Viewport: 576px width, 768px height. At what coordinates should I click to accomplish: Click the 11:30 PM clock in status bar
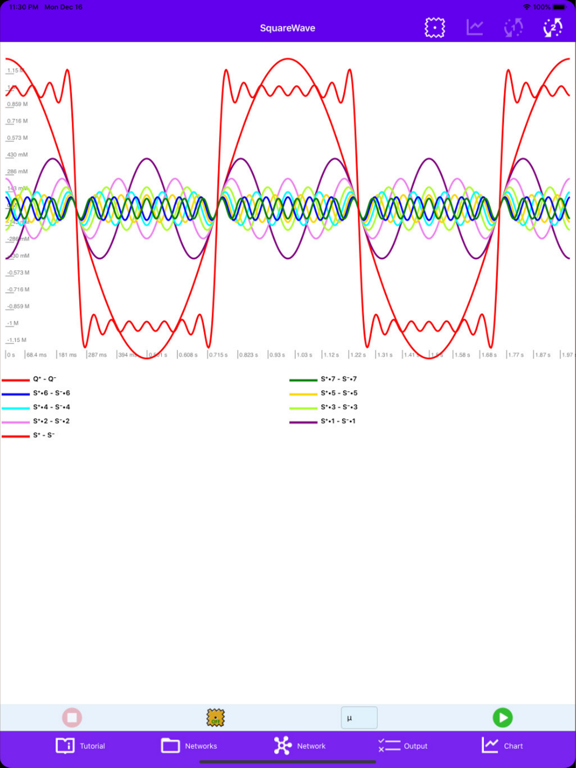coord(23,7)
